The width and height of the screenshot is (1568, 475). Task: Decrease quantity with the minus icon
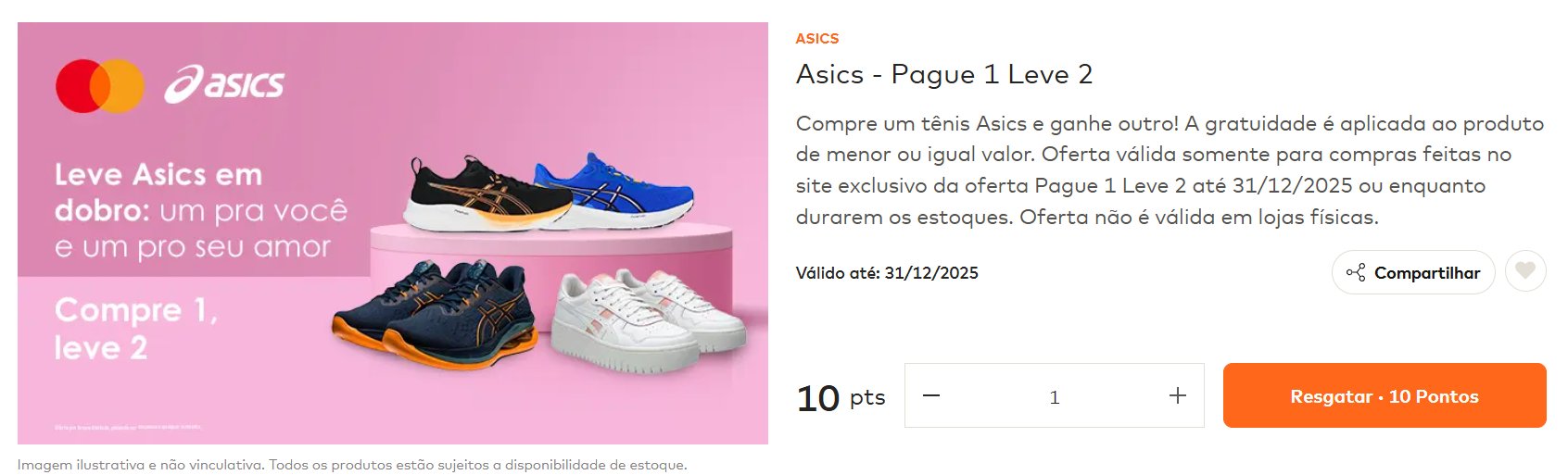point(931,395)
